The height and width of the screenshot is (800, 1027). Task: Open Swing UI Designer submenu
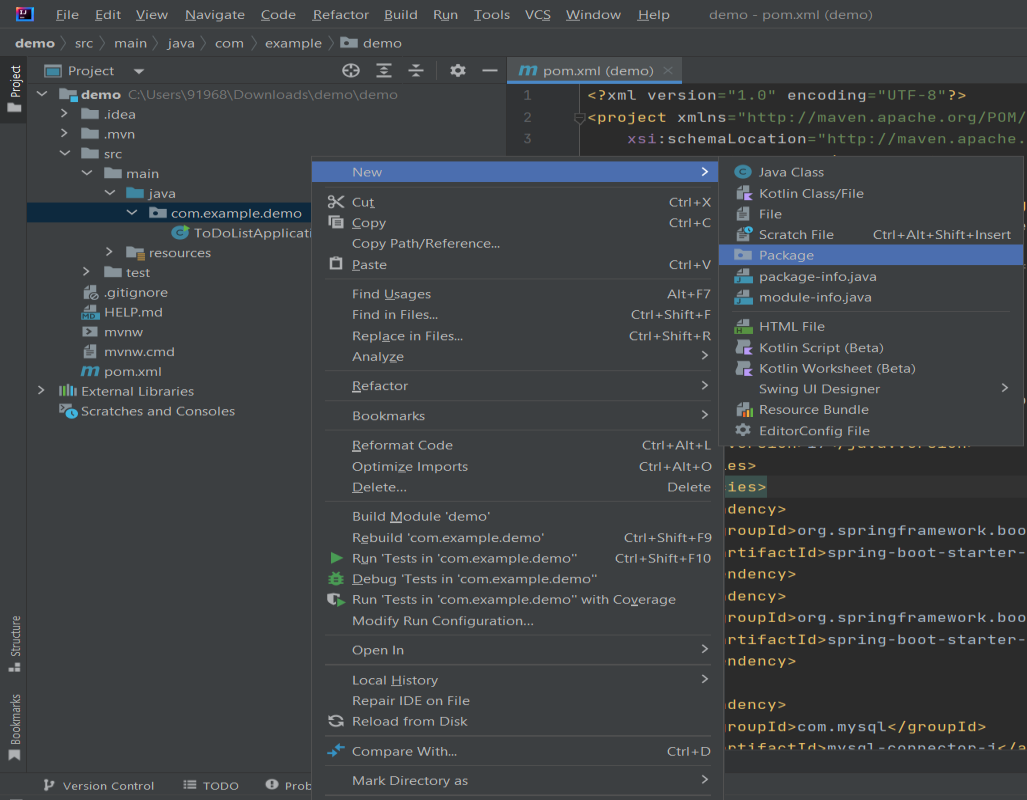870,389
